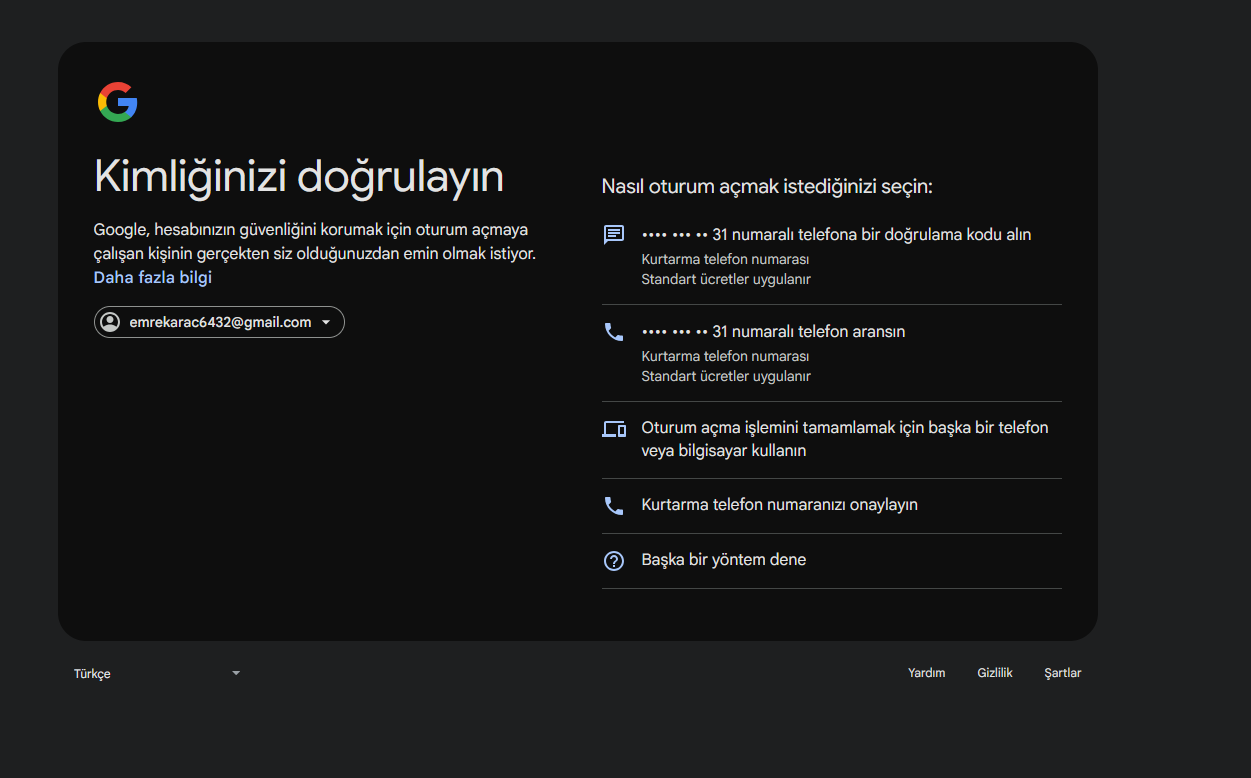Viewport: 1251px width, 778px height.
Task: Open the account chip dropdown arrow
Action: point(326,323)
